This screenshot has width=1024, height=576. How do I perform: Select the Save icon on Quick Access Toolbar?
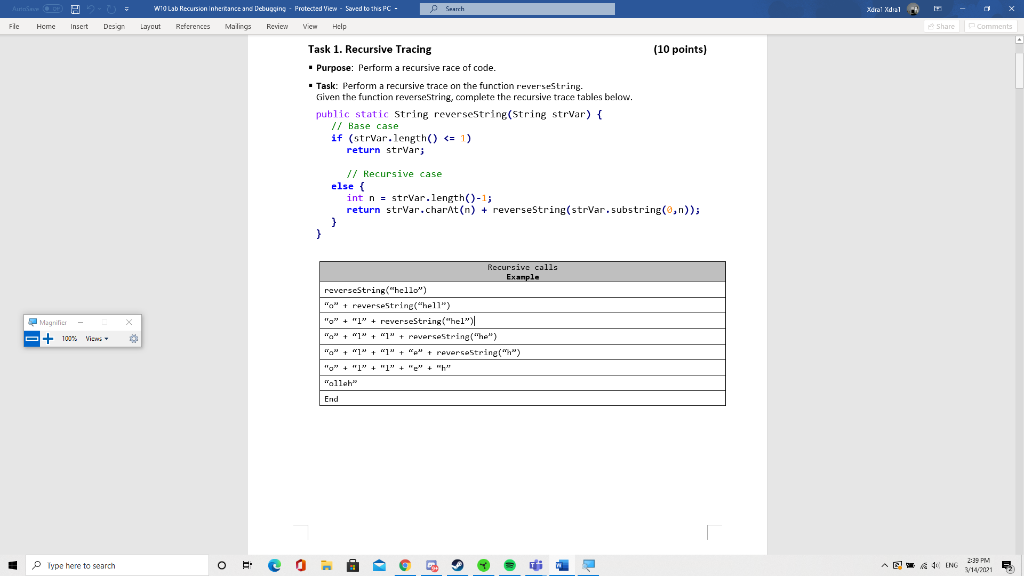[76, 9]
